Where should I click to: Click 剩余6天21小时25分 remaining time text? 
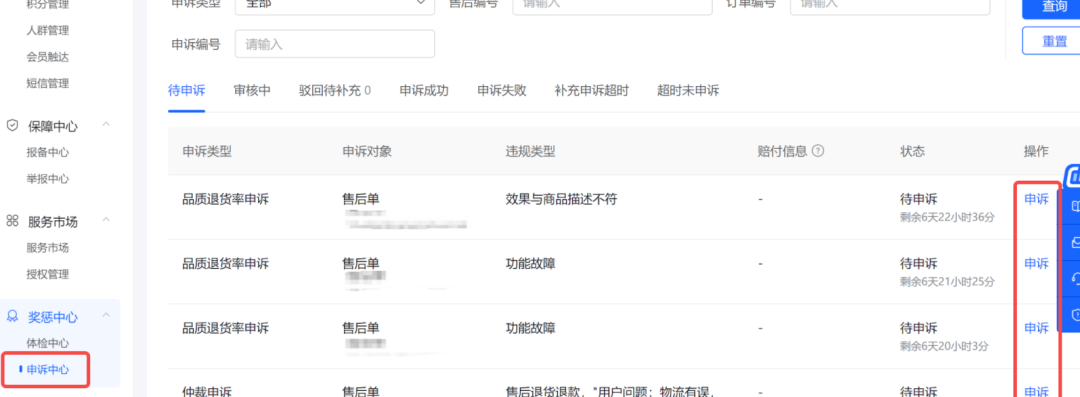948,281
